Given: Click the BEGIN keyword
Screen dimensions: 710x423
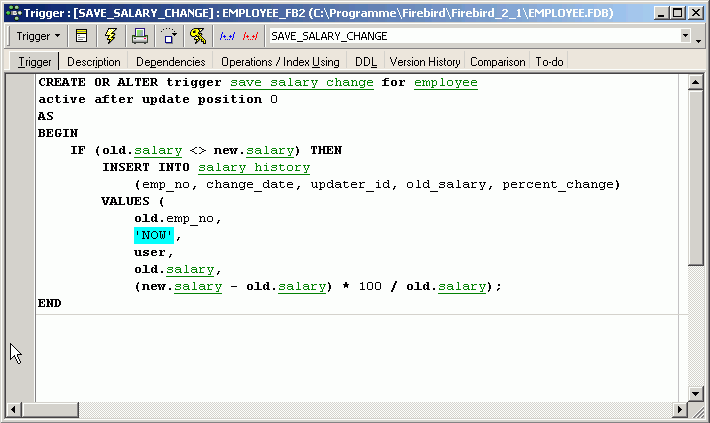Looking at the screenshot, I should (x=58, y=133).
